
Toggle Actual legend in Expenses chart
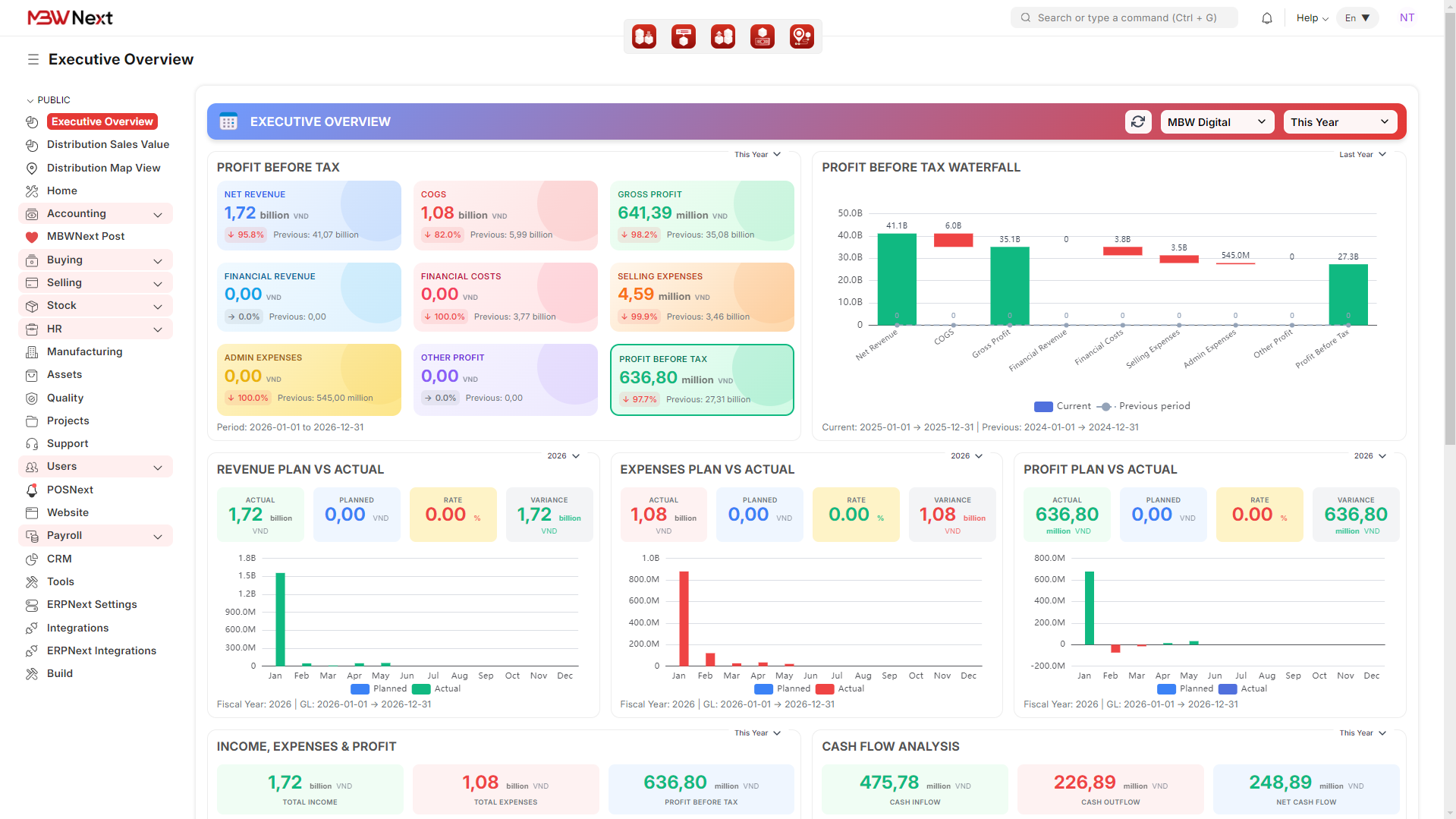pyautogui.click(x=840, y=689)
